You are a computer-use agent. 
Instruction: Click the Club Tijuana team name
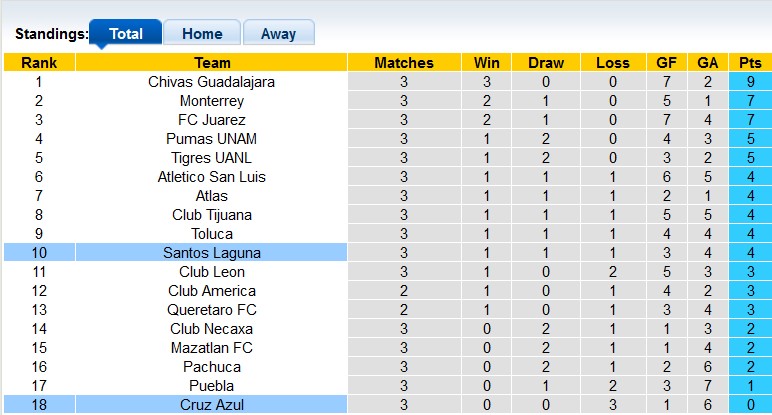point(212,215)
